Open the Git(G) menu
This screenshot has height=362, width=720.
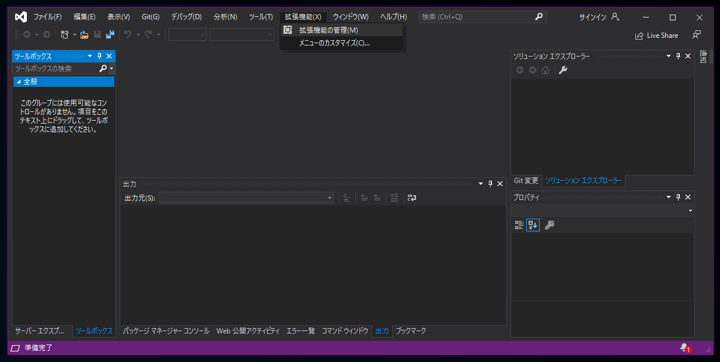(x=151, y=17)
